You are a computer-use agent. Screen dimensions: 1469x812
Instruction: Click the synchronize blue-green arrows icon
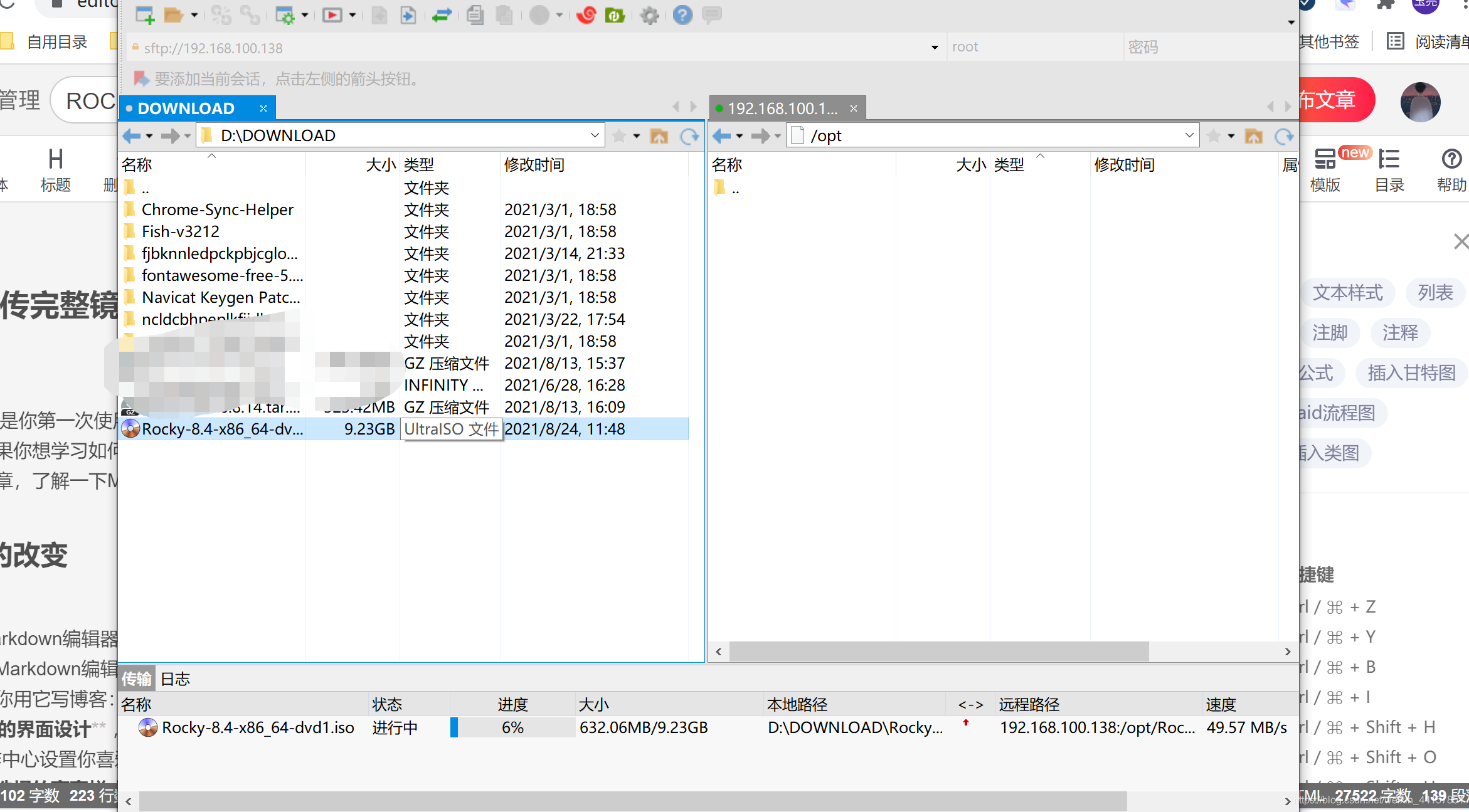coord(442,14)
